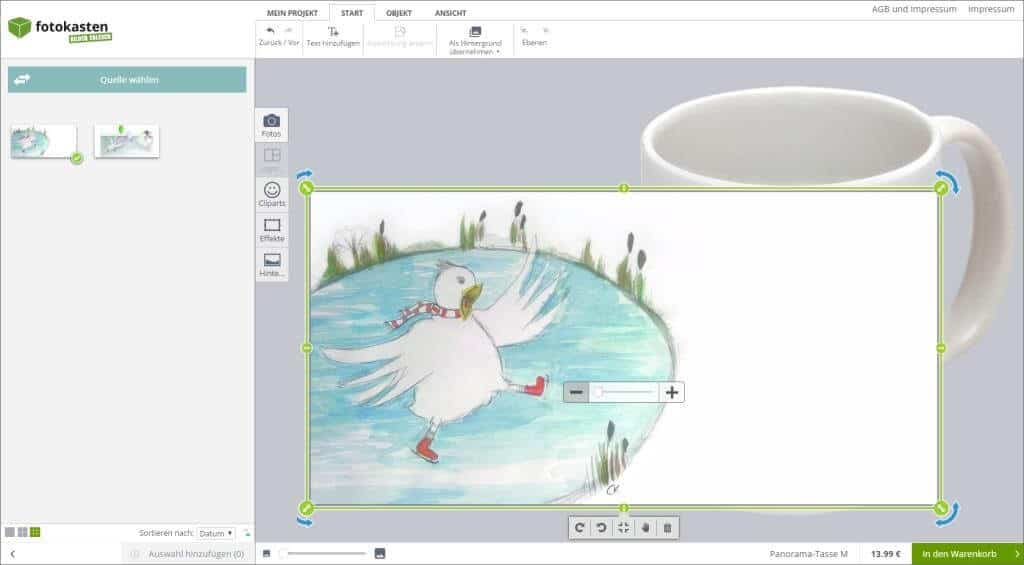Click top-right green resize handle
Screen dimensions: 1024x565
pos(941,189)
